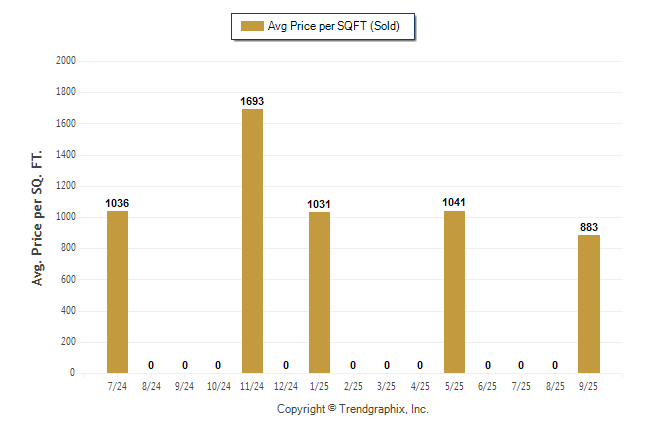
Task: Click the 9/25 bar
Action: [589, 304]
